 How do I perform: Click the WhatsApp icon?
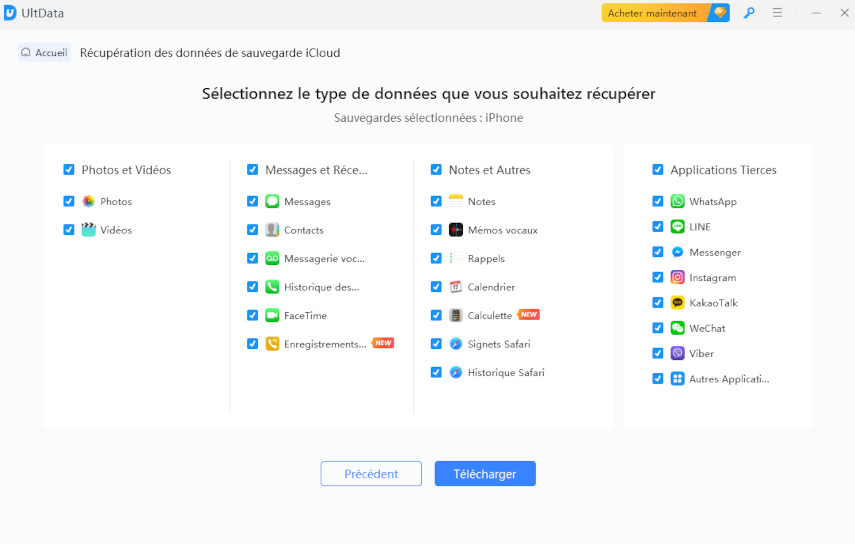(x=677, y=201)
